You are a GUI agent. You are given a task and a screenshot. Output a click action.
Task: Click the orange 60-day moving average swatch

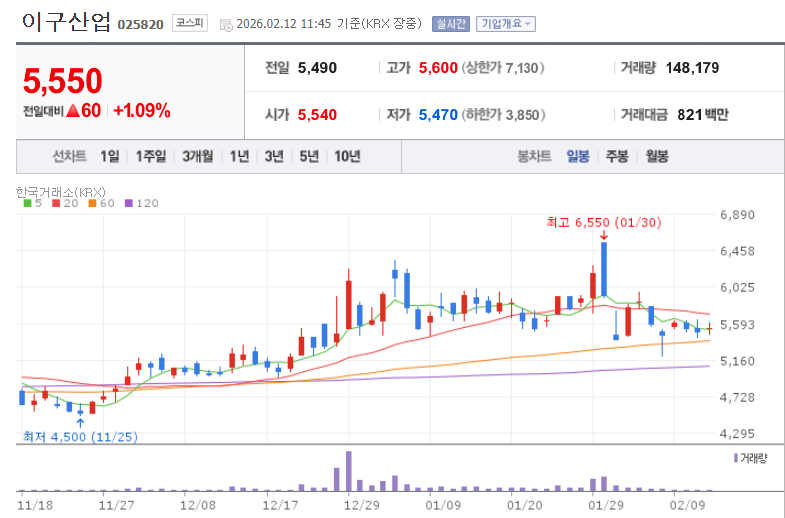coord(92,203)
